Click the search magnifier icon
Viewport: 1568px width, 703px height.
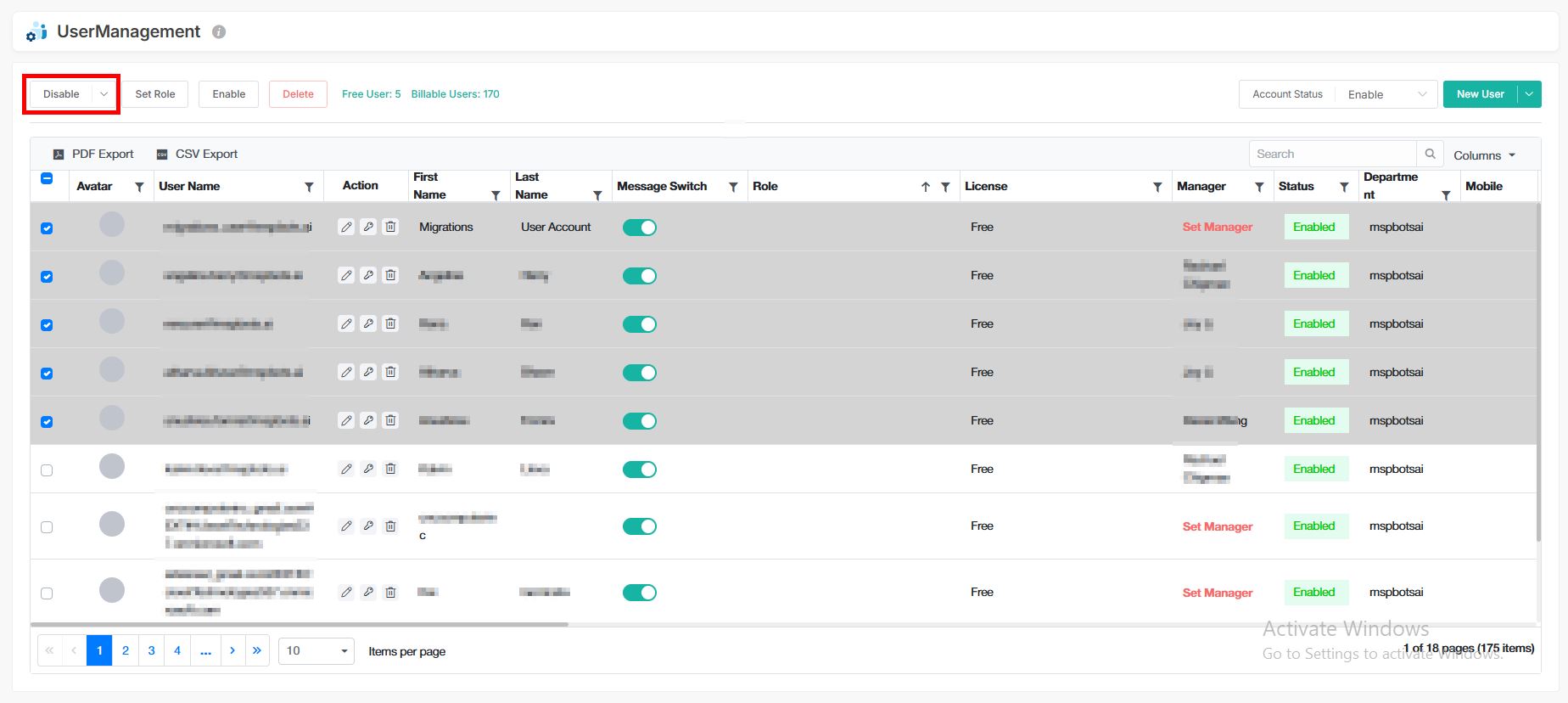tap(1430, 154)
